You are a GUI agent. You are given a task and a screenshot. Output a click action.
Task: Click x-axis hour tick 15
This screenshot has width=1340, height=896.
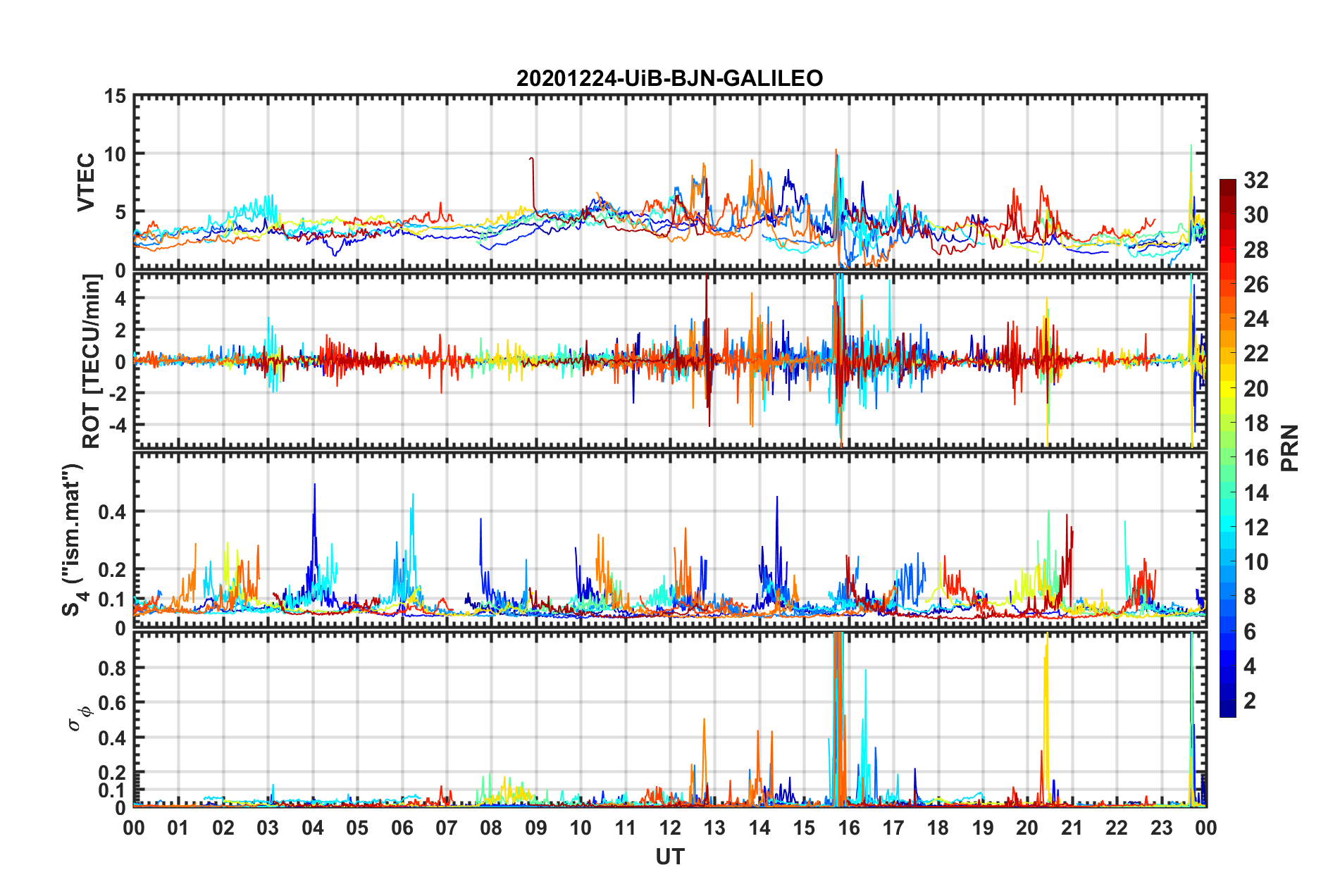click(x=804, y=827)
